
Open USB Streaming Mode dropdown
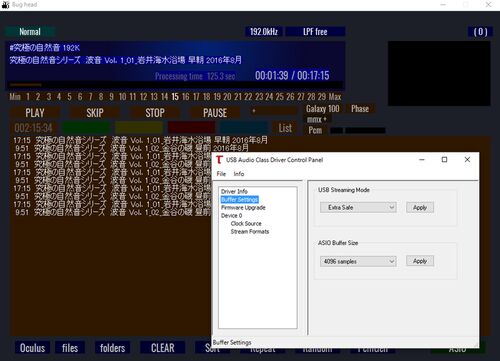[358, 207]
